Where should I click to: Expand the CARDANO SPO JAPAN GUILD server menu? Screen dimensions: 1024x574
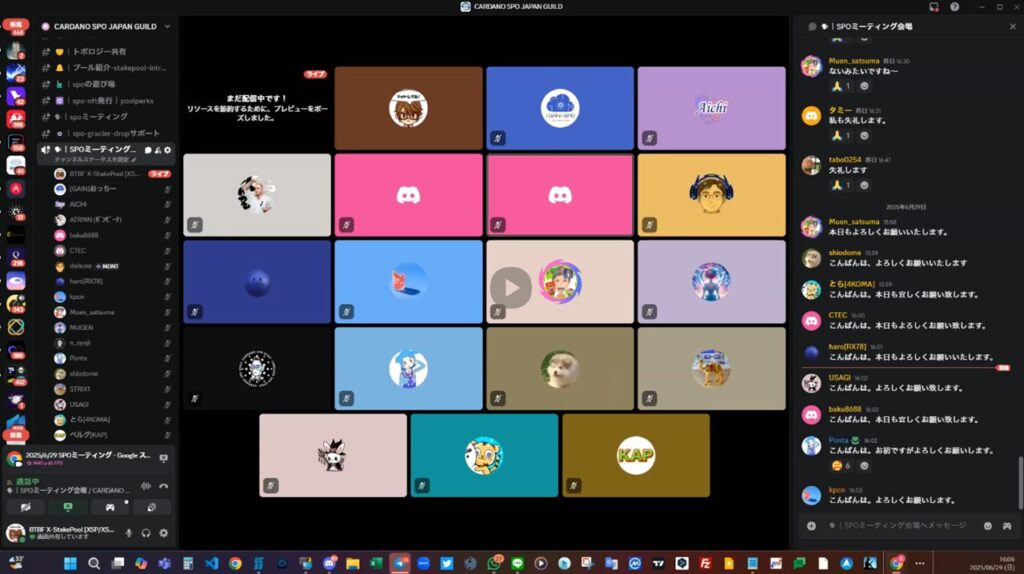pos(168,27)
